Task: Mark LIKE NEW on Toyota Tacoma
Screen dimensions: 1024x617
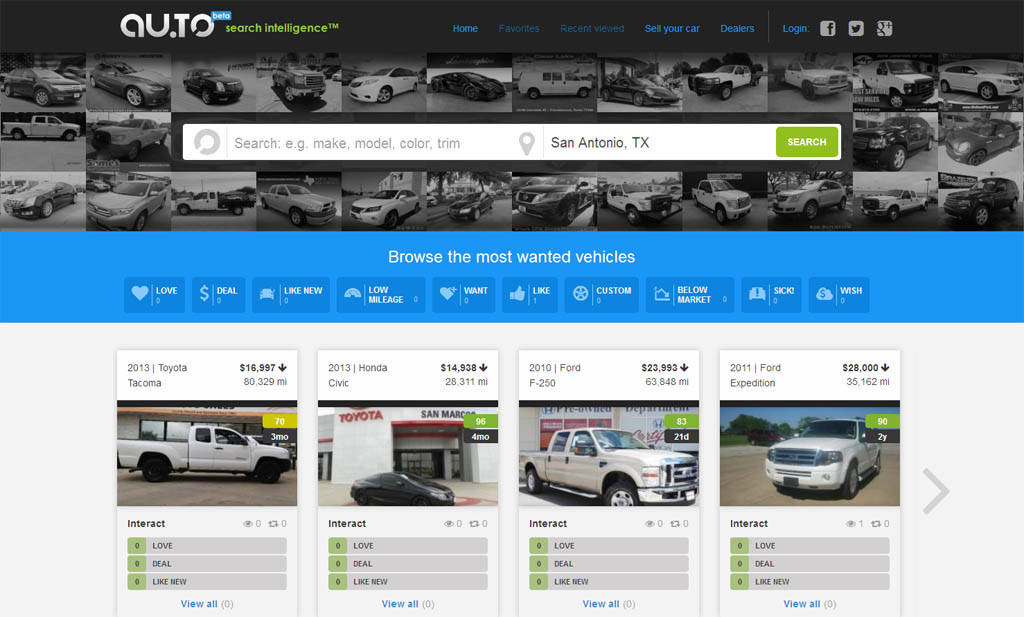Action: coord(207,582)
